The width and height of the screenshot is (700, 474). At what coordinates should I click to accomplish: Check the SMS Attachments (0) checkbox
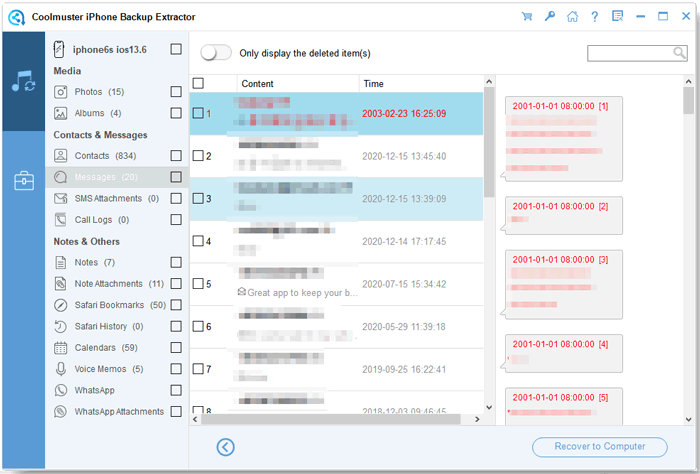point(176,199)
